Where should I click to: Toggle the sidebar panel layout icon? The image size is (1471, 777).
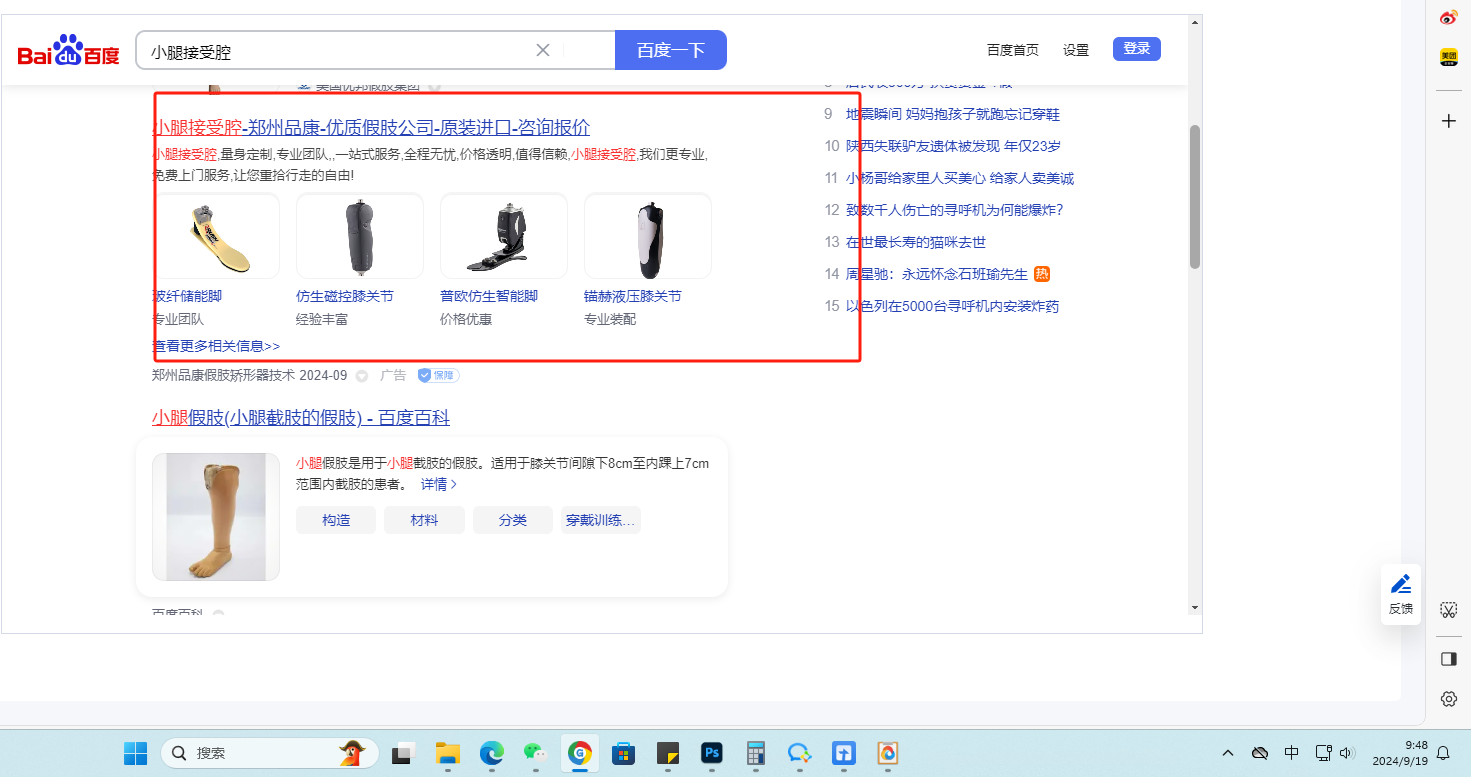(1449, 659)
